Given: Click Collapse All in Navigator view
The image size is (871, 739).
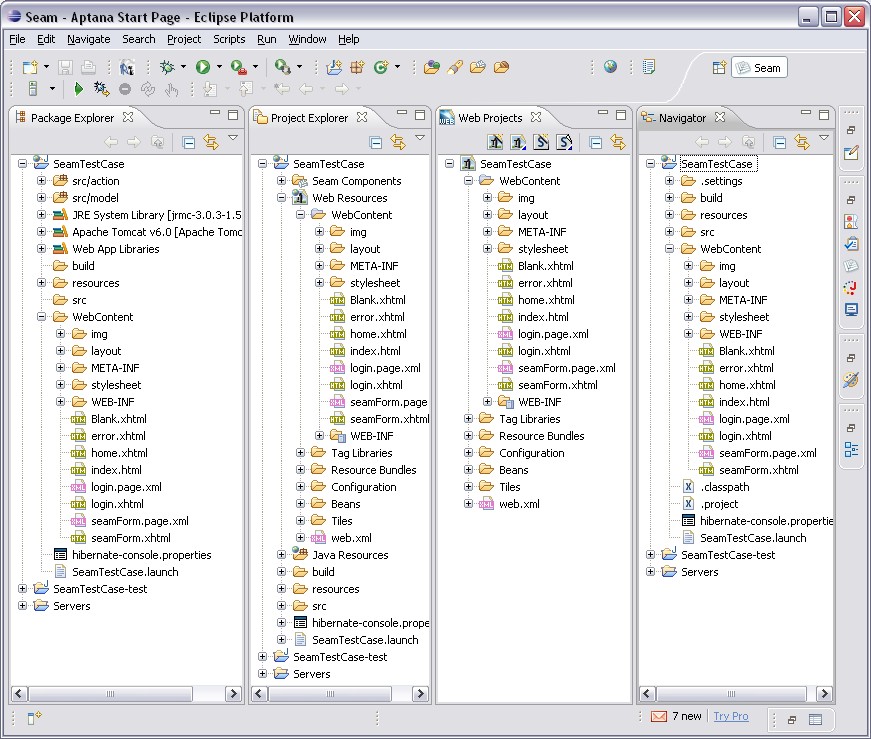Looking at the screenshot, I should (x=778, y=142).
